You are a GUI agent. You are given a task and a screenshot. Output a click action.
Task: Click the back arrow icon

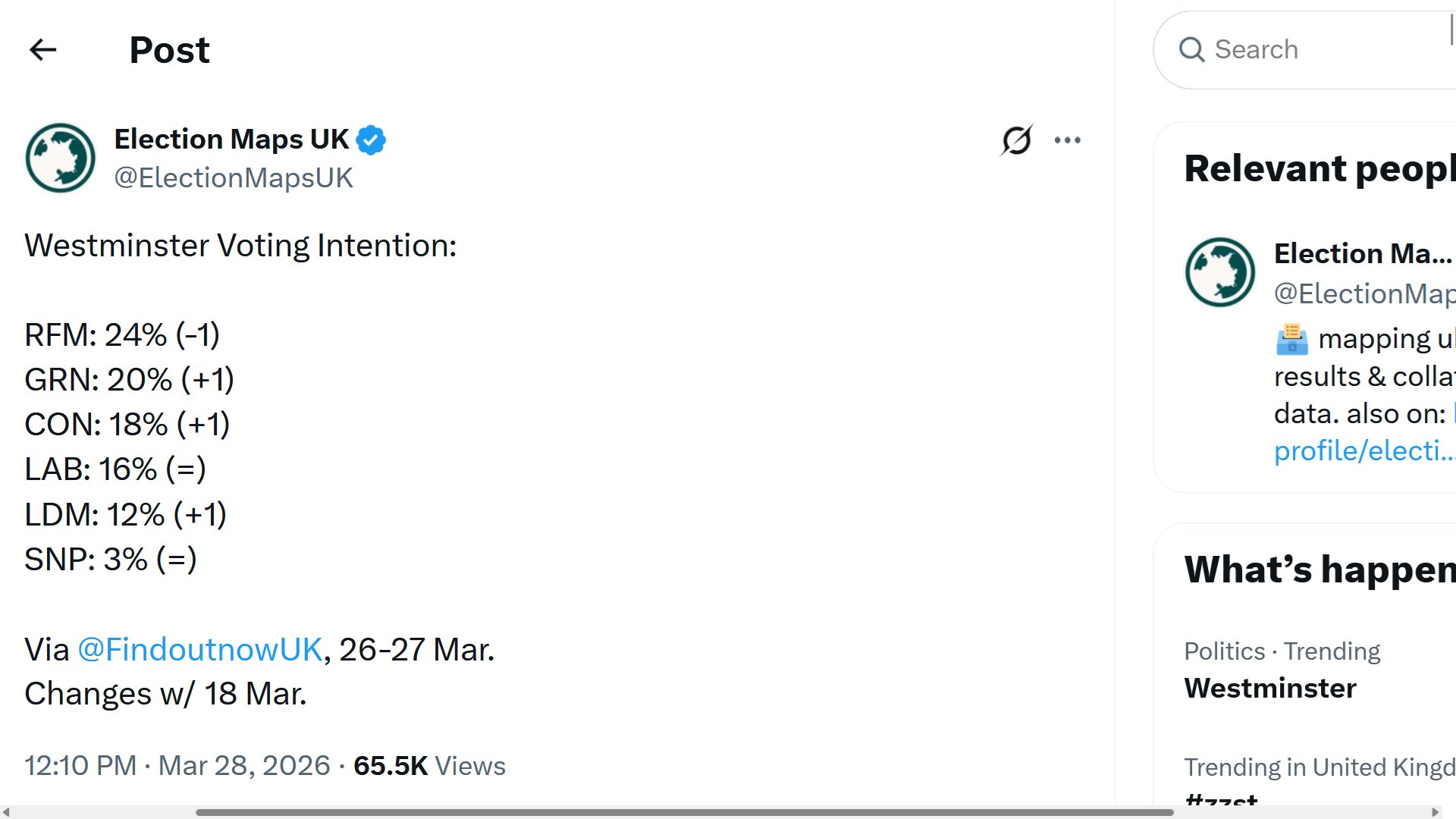(x=43, y=50)
